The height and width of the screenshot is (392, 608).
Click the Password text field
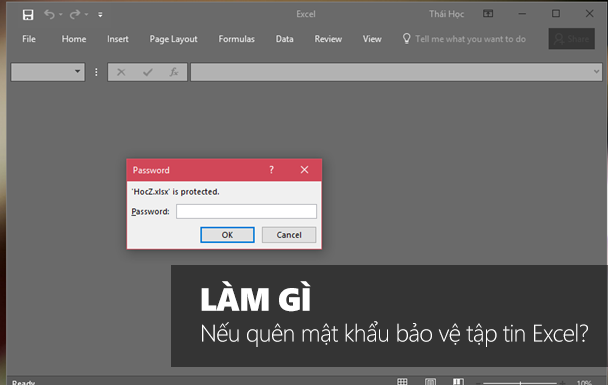point(246,211)
